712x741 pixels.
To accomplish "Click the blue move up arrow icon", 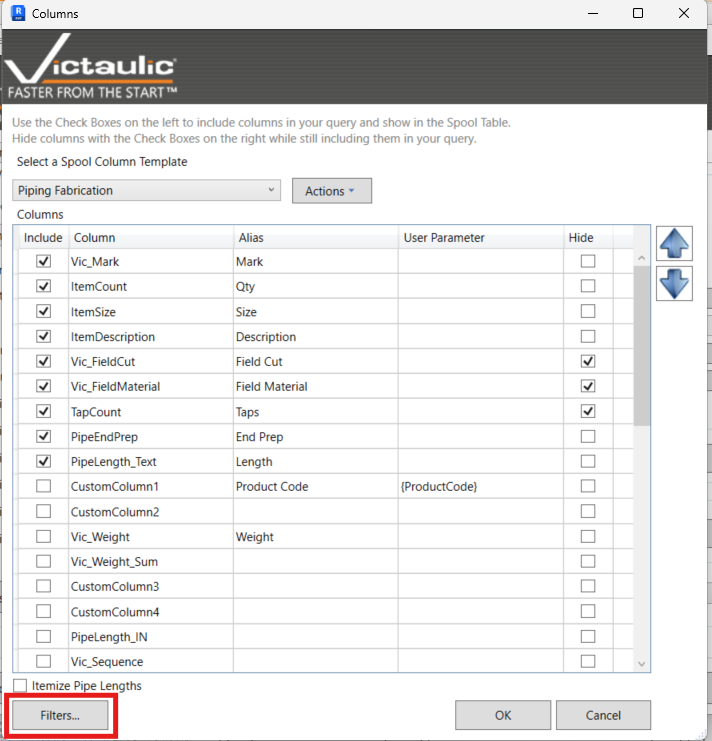I will [674, 244].
